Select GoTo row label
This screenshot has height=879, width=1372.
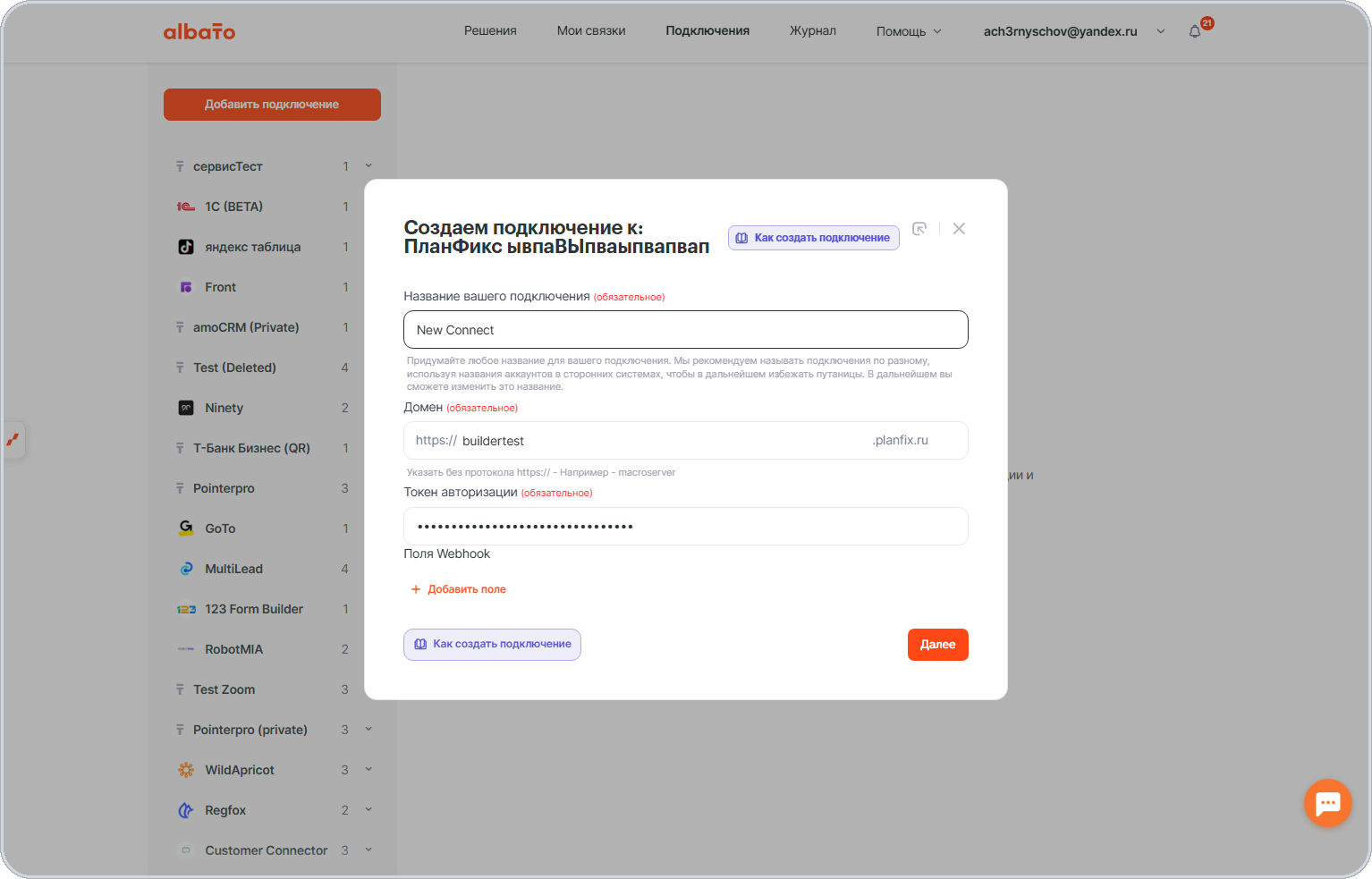tap(221, 528)
